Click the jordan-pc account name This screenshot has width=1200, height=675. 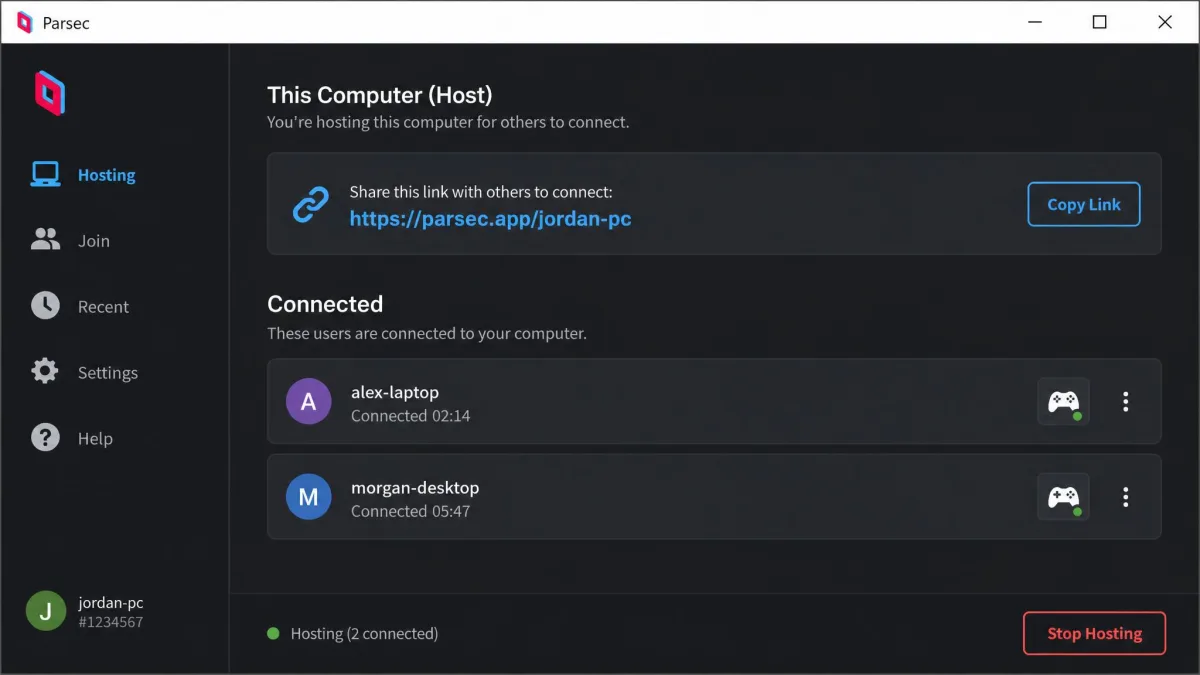[x=111, y=603]
